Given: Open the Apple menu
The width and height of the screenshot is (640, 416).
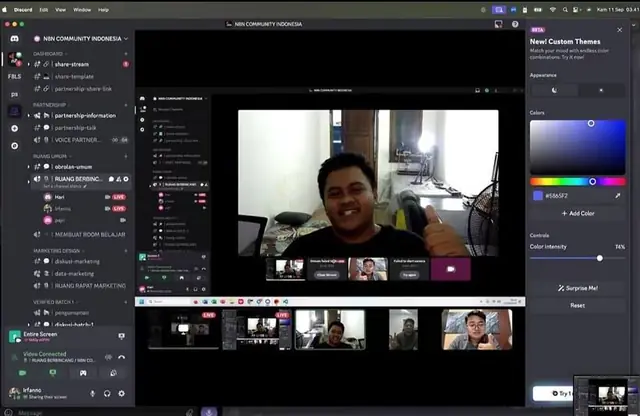Looking at the screenshot, I should (5, 10).
